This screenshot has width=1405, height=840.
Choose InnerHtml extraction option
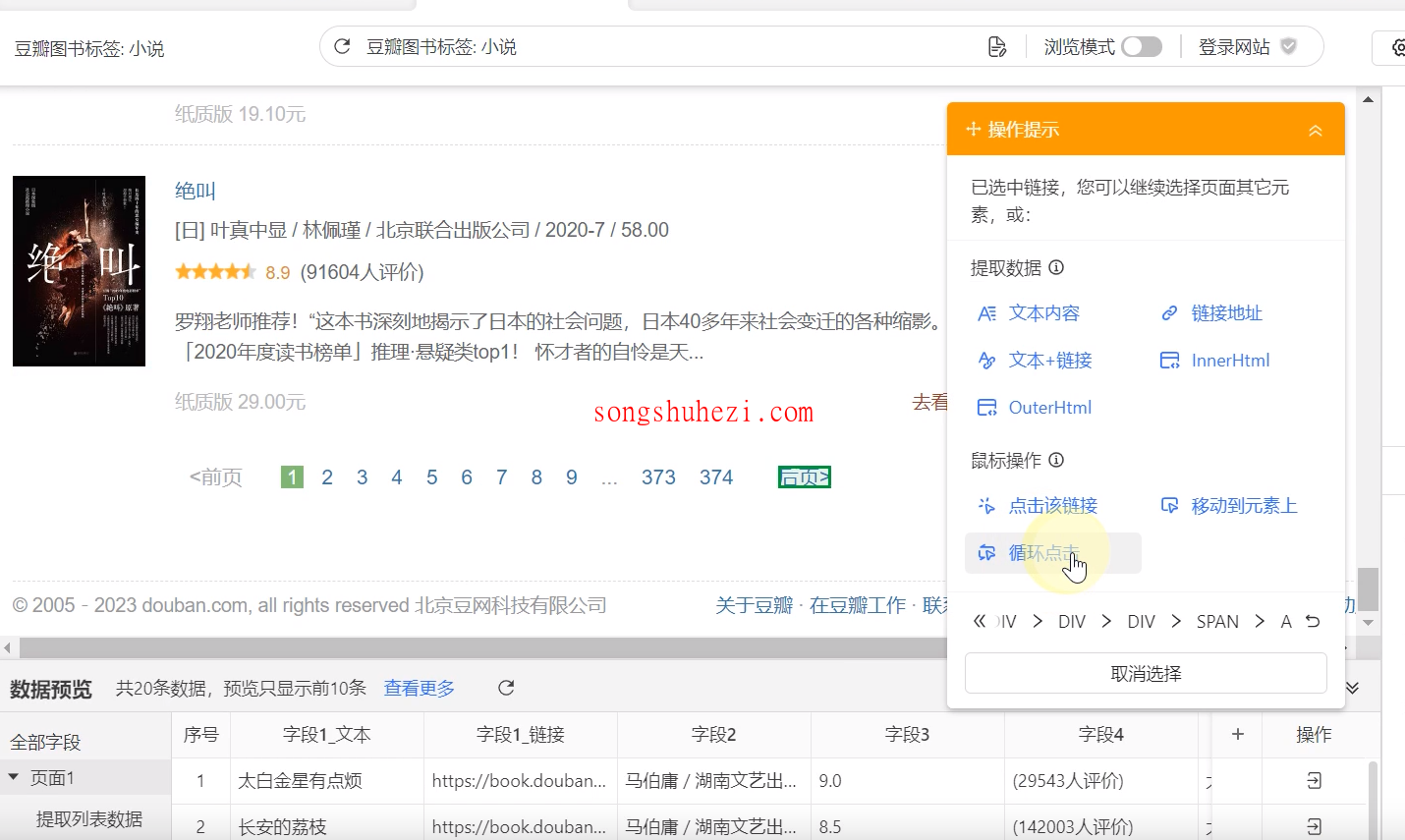[x=1214, y=361]
